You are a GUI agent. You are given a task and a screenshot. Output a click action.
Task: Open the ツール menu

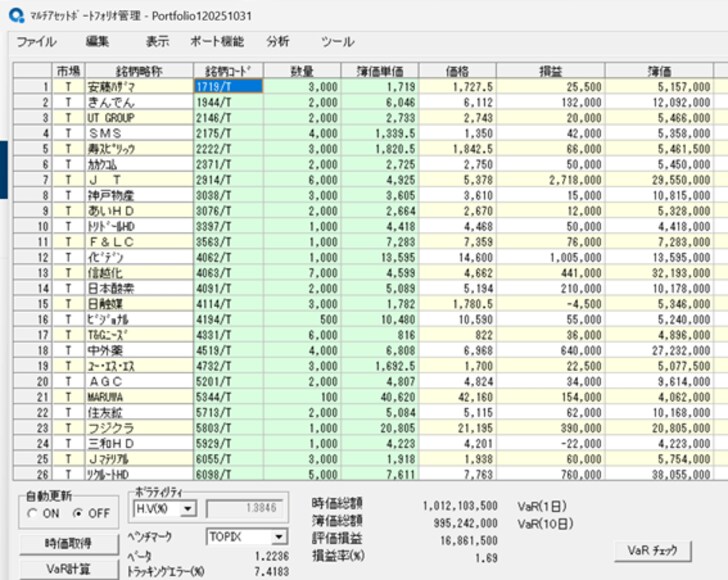point(337,42)
